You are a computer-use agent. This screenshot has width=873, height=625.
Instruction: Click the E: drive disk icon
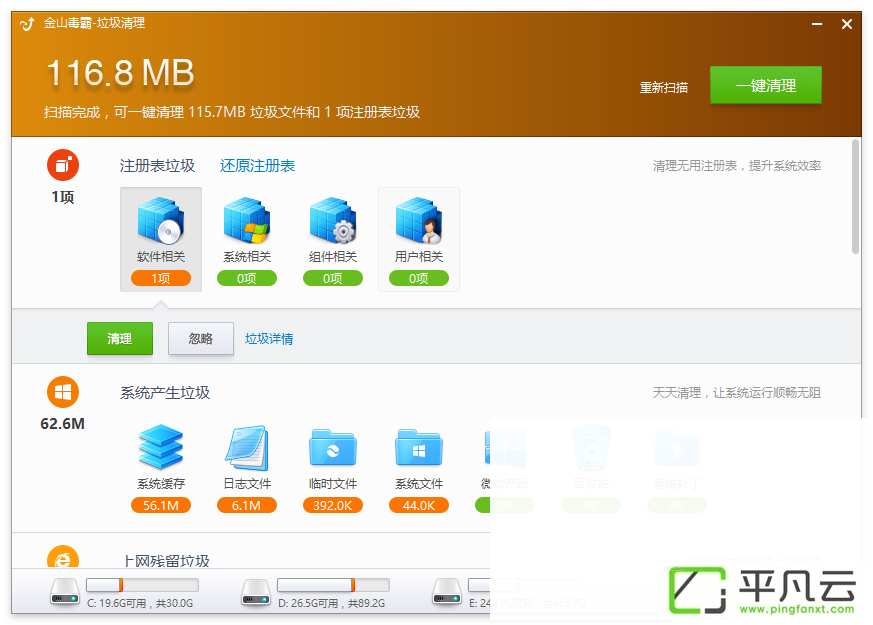tap(447, 591)
